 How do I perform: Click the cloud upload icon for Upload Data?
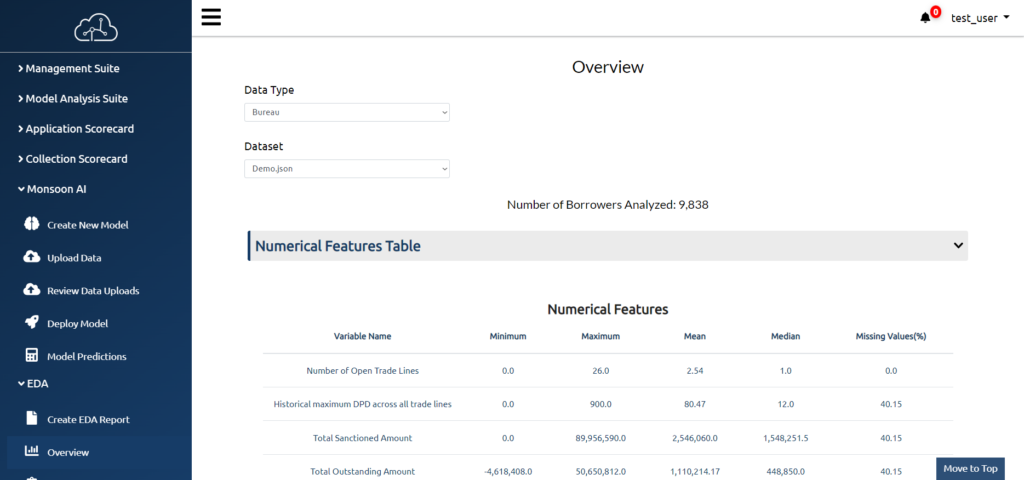coord(31,257)
